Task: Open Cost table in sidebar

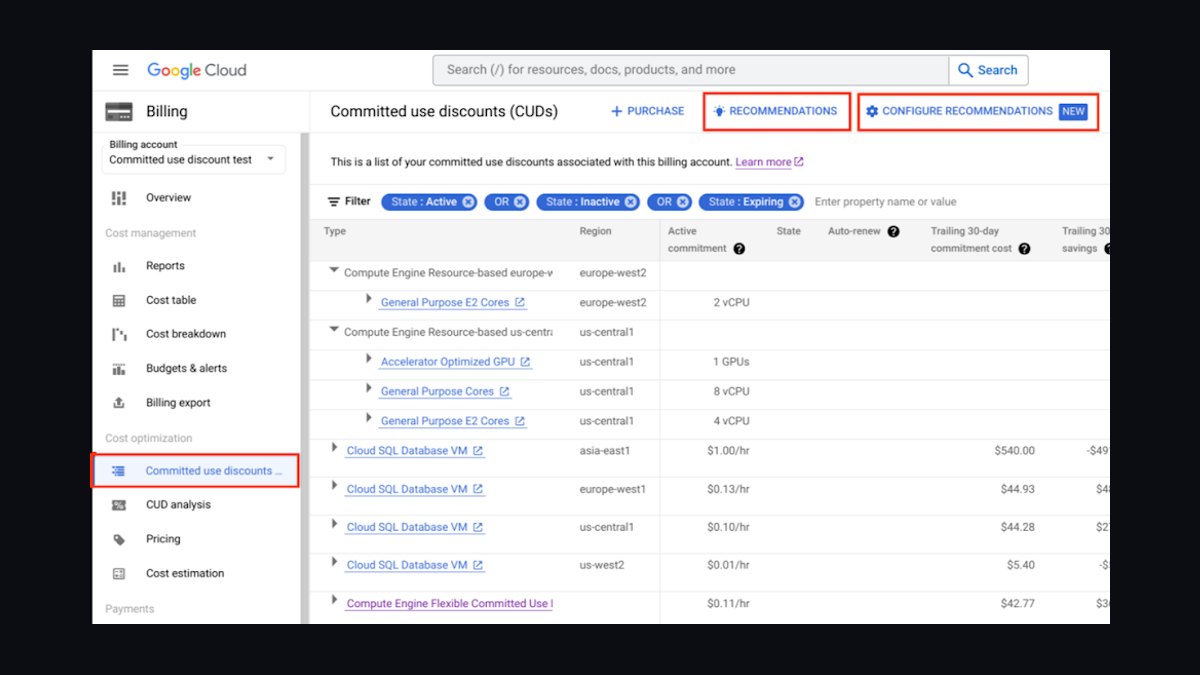Action: coord(171,300)
